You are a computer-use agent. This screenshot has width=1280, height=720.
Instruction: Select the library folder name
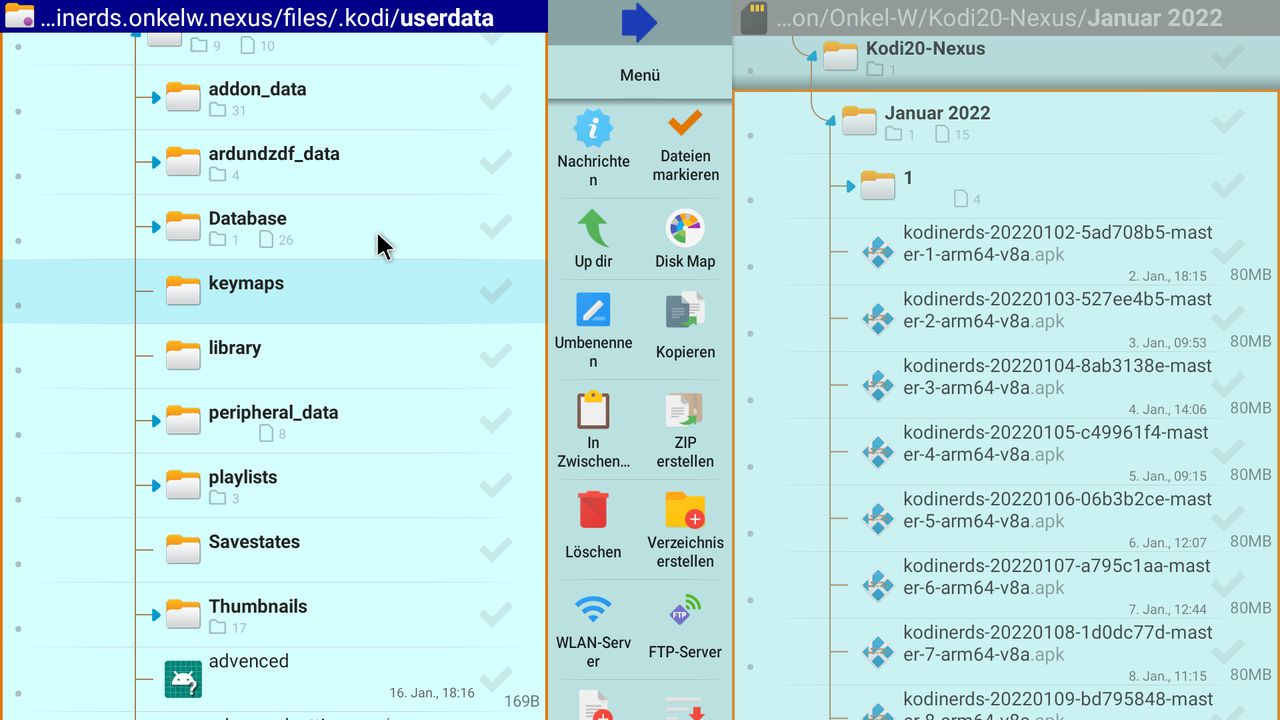point(235,348)
